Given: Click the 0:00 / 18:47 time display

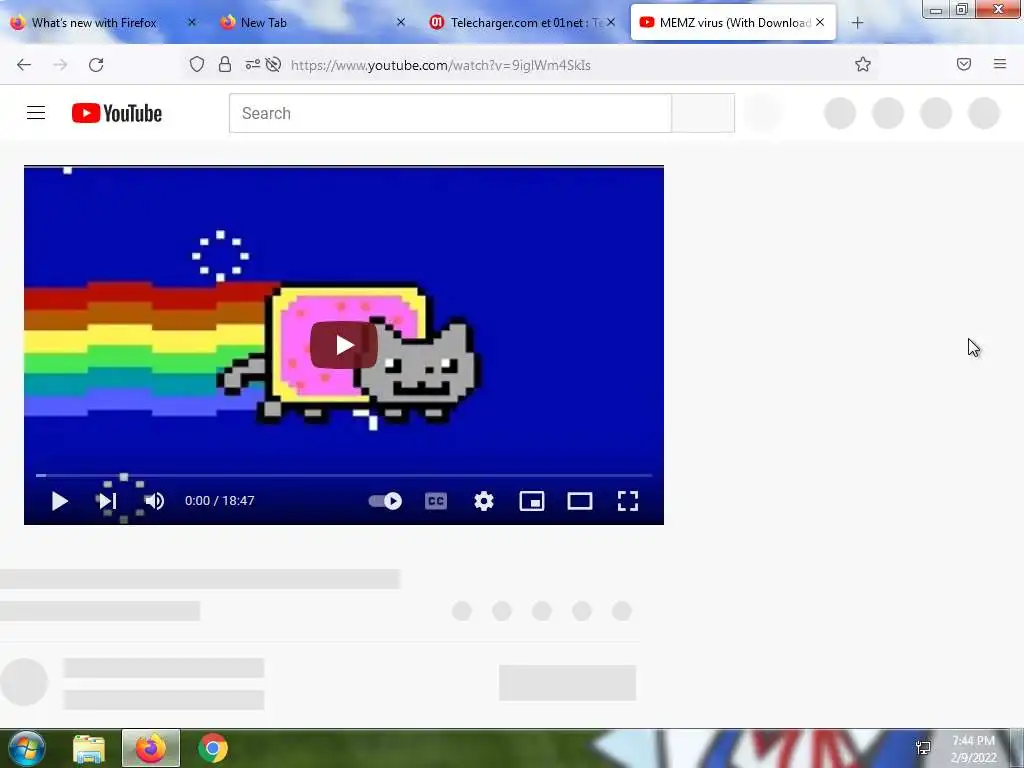Looking at the screenshot, I should coord(219,501).
